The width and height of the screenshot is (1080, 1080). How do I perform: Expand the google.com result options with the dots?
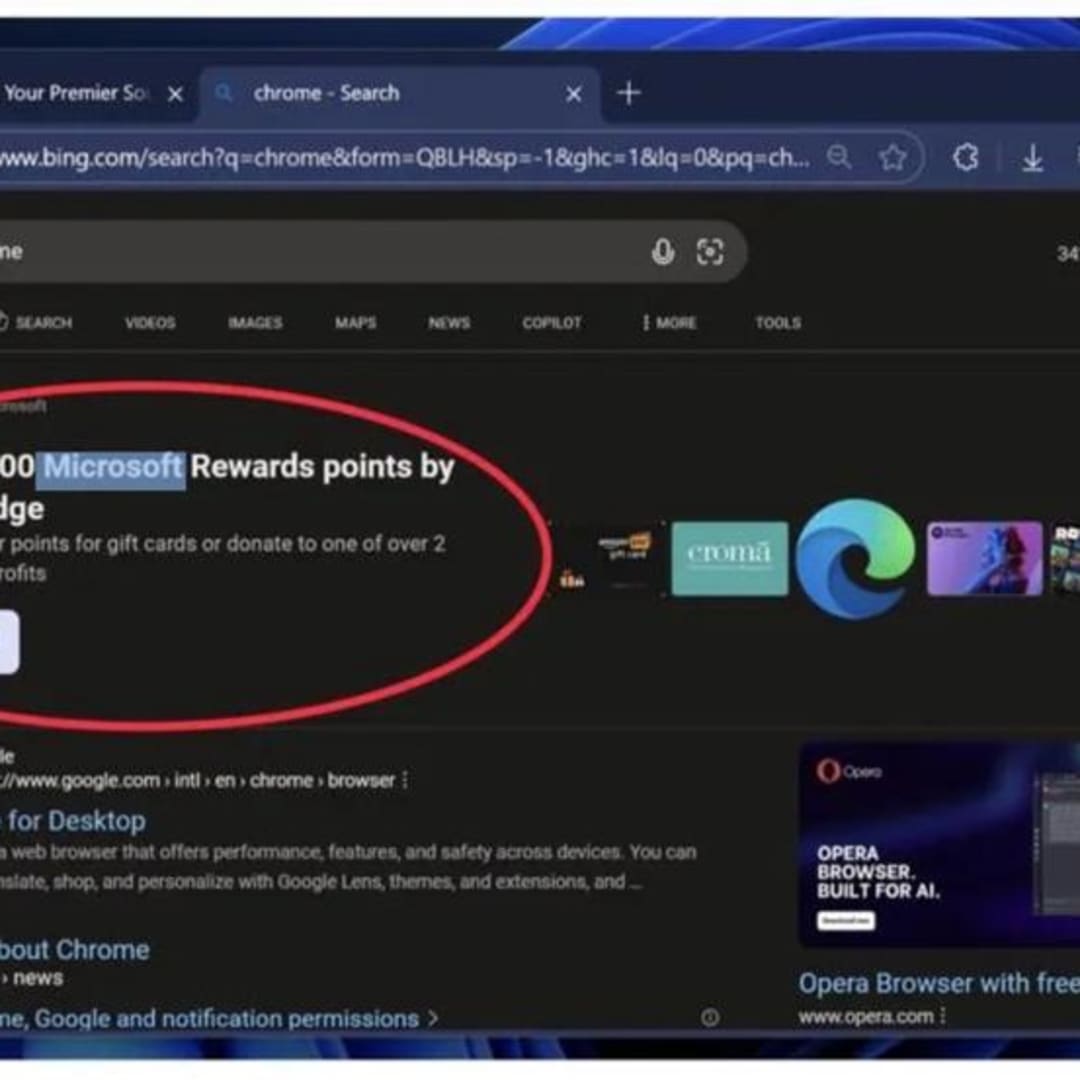pyautogui.click(x=404, y=780)
